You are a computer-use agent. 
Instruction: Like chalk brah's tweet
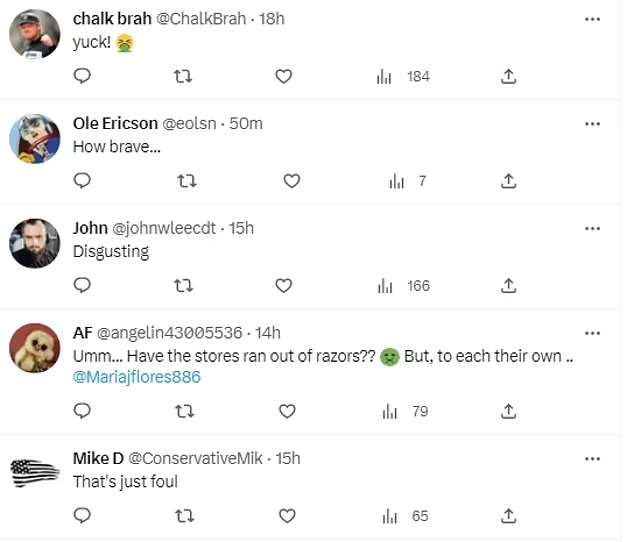click(283, 76)
